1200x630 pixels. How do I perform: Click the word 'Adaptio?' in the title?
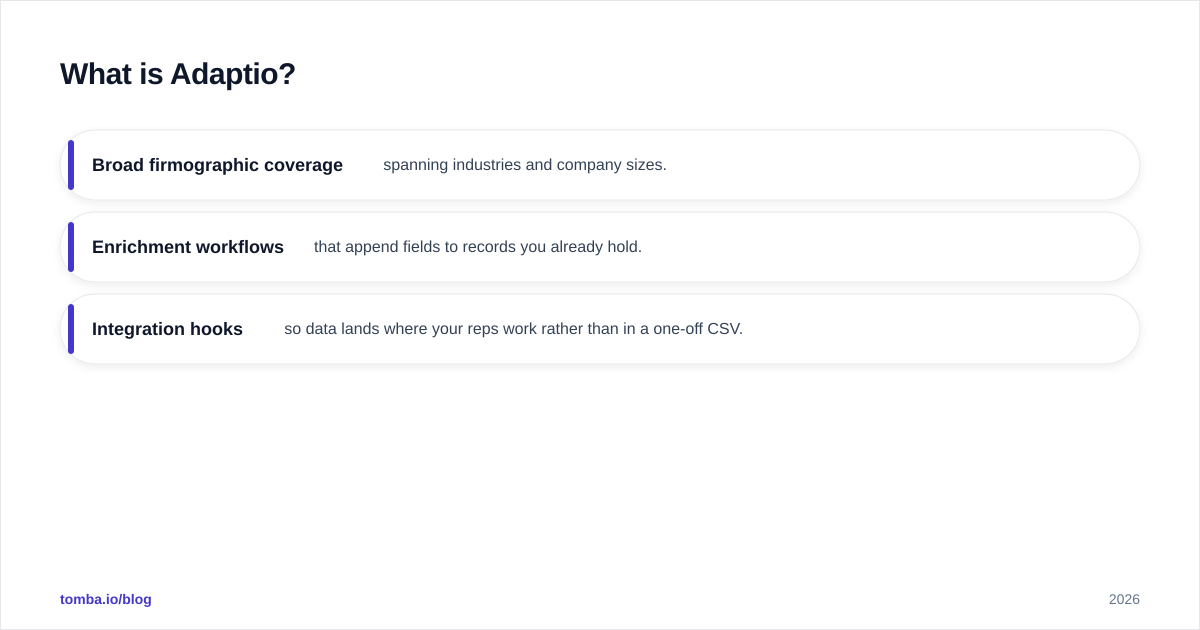point(233,74)
